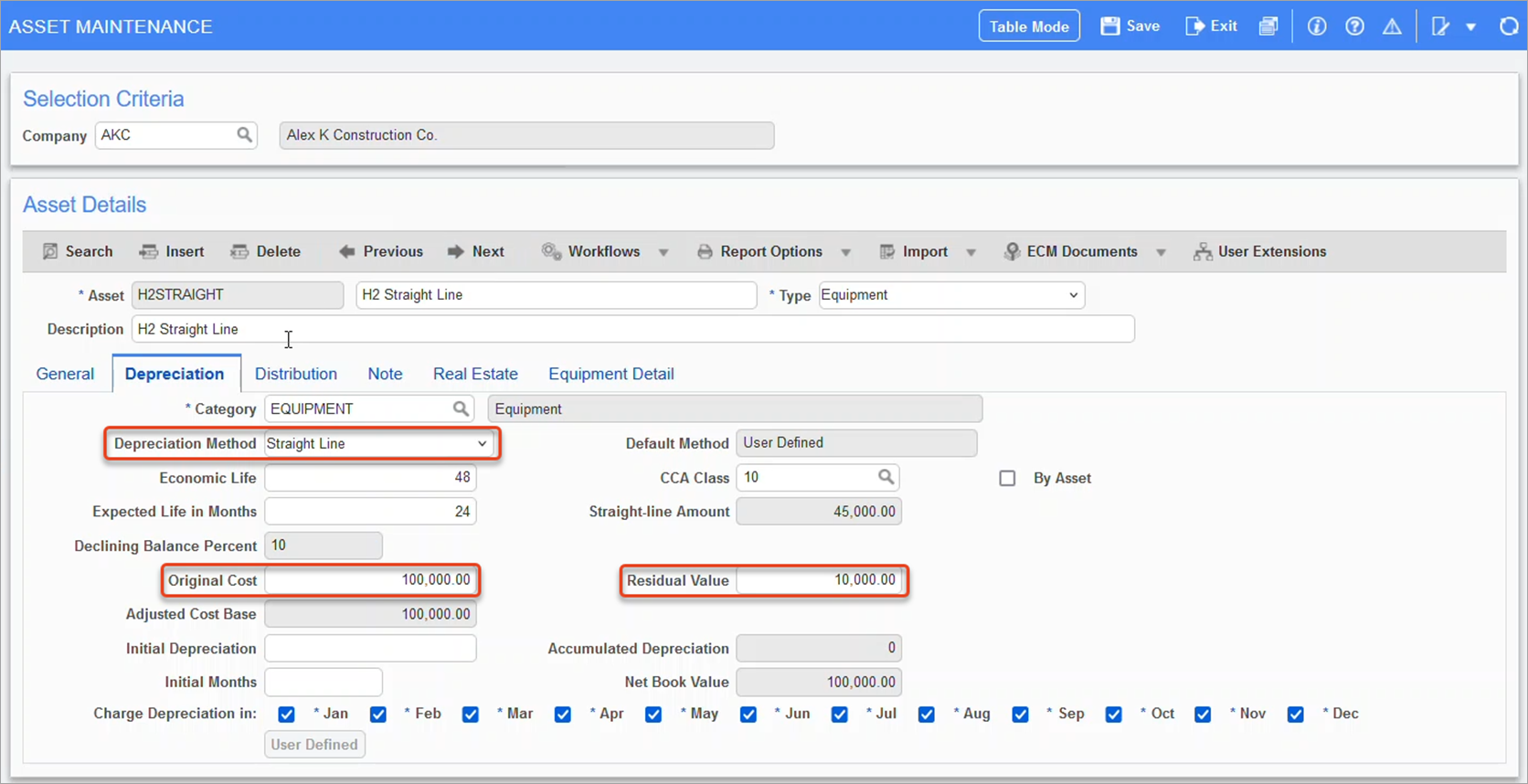Expand Import dropdown arrow
This screenshot has height=784, width=1528.
971,252
